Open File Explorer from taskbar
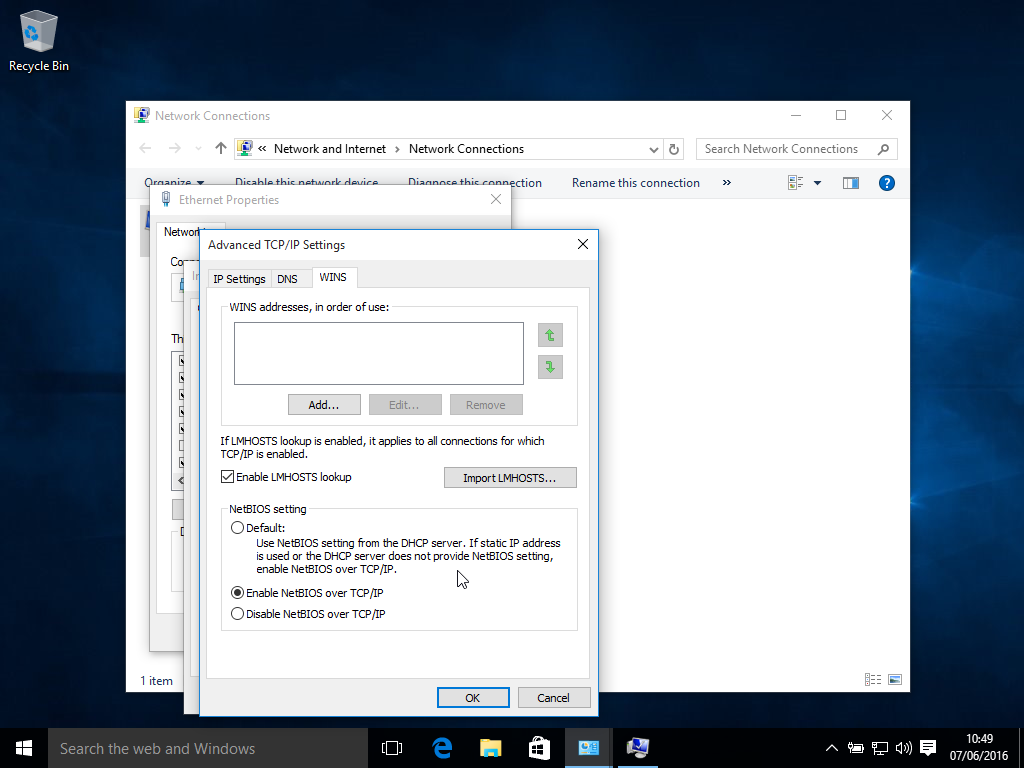Screen dimensions: 1024x768 click(490, 748)
